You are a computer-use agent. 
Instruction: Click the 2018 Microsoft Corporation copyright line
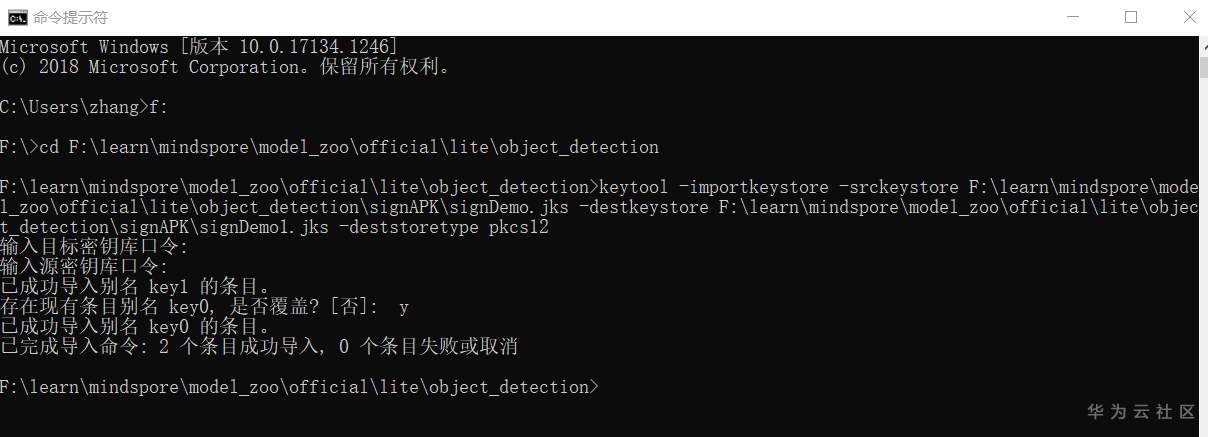(x=225, y=67)
